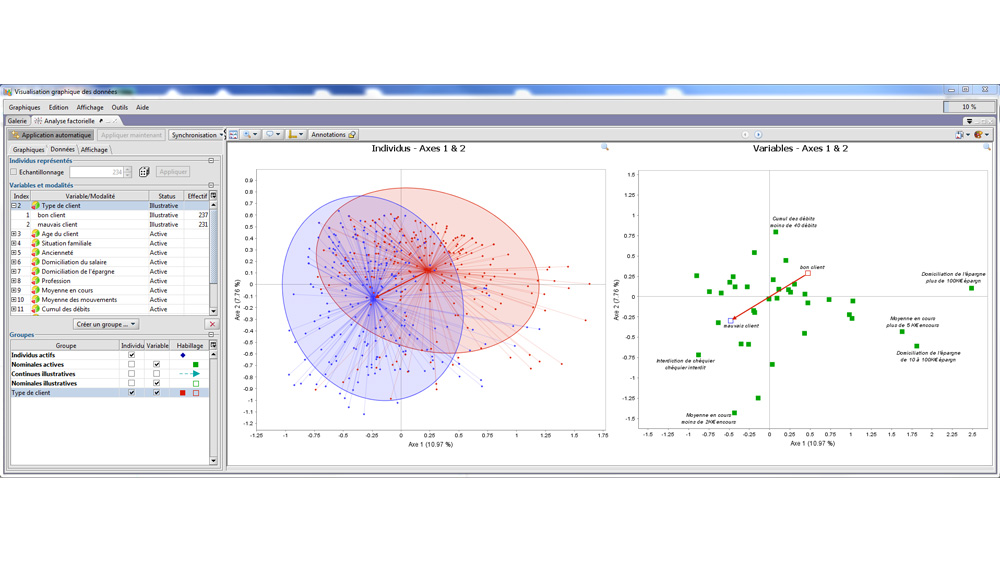The width and height of the screenshot is (1000, 562).
Task: Click the red filled square for Type de client
Action: coord(183,393)
